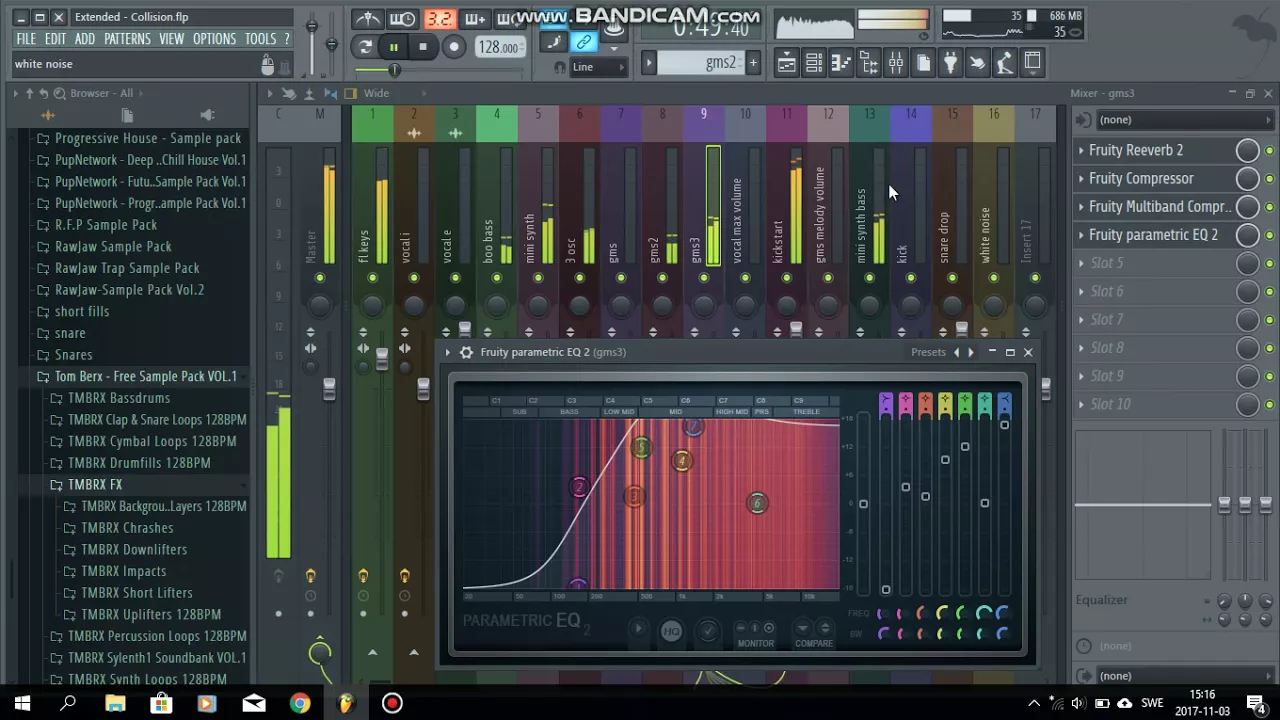1280x720 pixels.
Task: Click the record button
Action: (x=453, y=47)
